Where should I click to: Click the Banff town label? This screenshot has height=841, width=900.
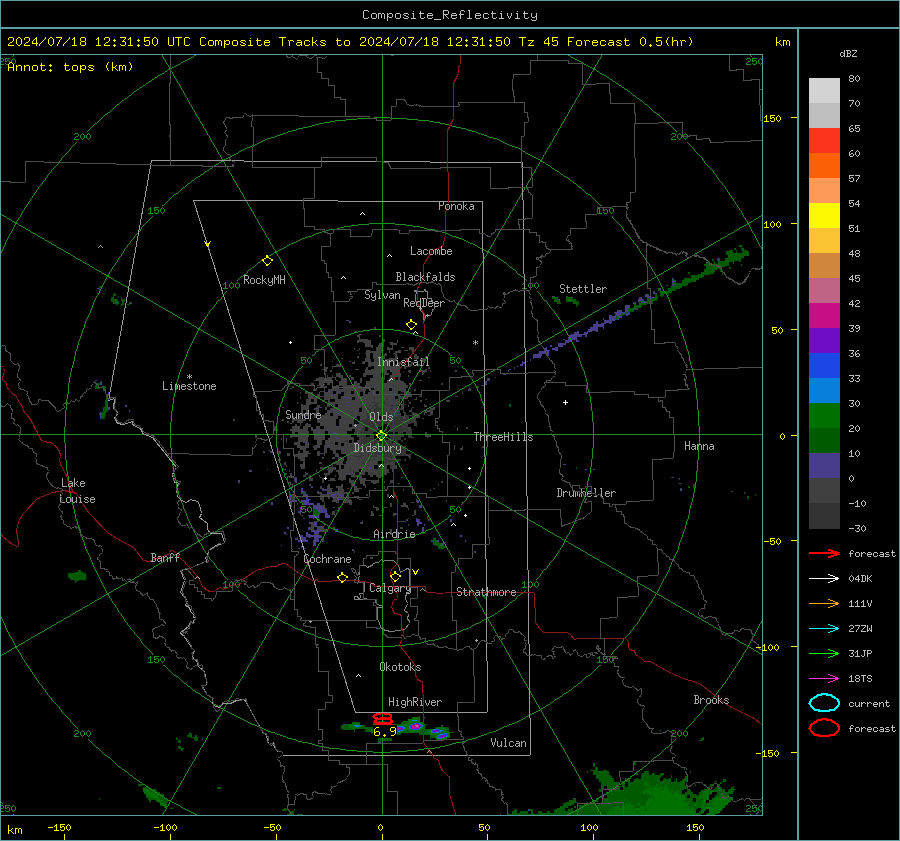165,558
